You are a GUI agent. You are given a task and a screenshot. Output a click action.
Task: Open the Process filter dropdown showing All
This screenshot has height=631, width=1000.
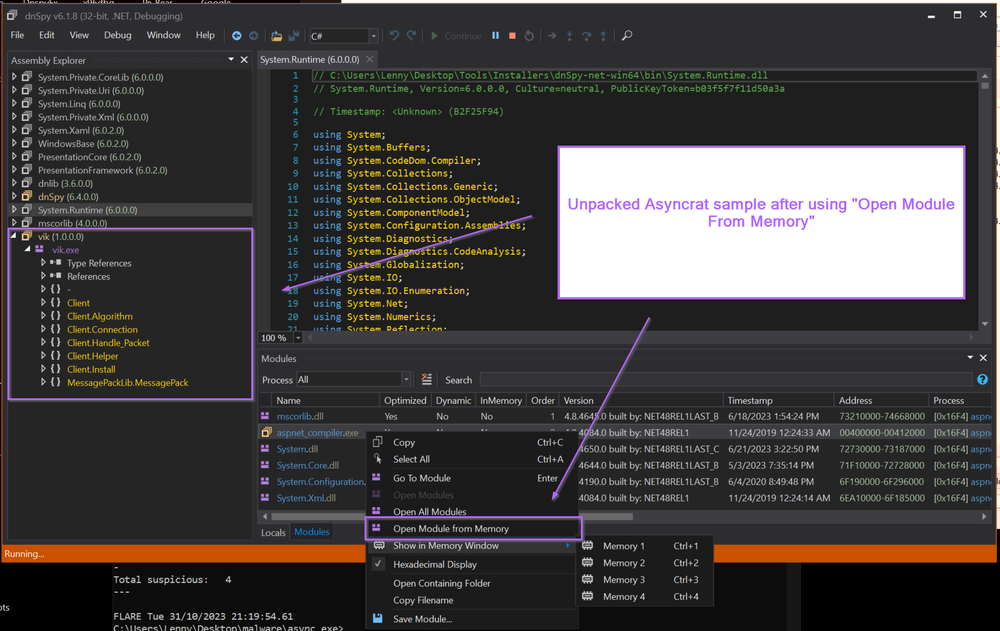pyautogui.click(x=406, y=379)
